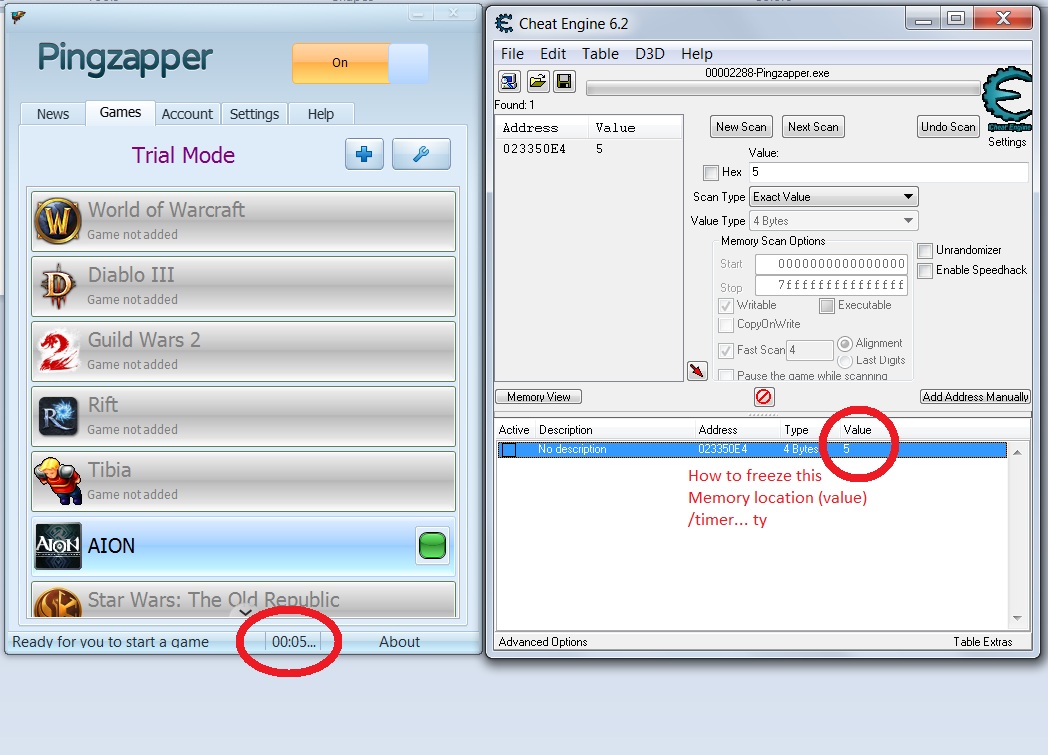Open the D3D menu in Cheat Engine

tap(649, 53)
